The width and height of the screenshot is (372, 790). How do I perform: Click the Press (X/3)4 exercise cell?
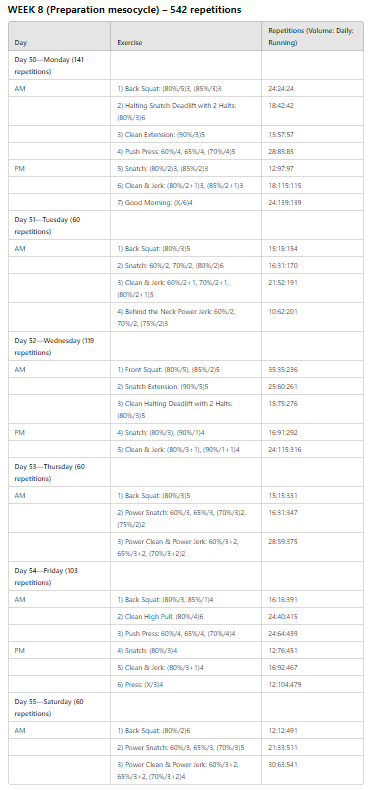click(186, 684)
